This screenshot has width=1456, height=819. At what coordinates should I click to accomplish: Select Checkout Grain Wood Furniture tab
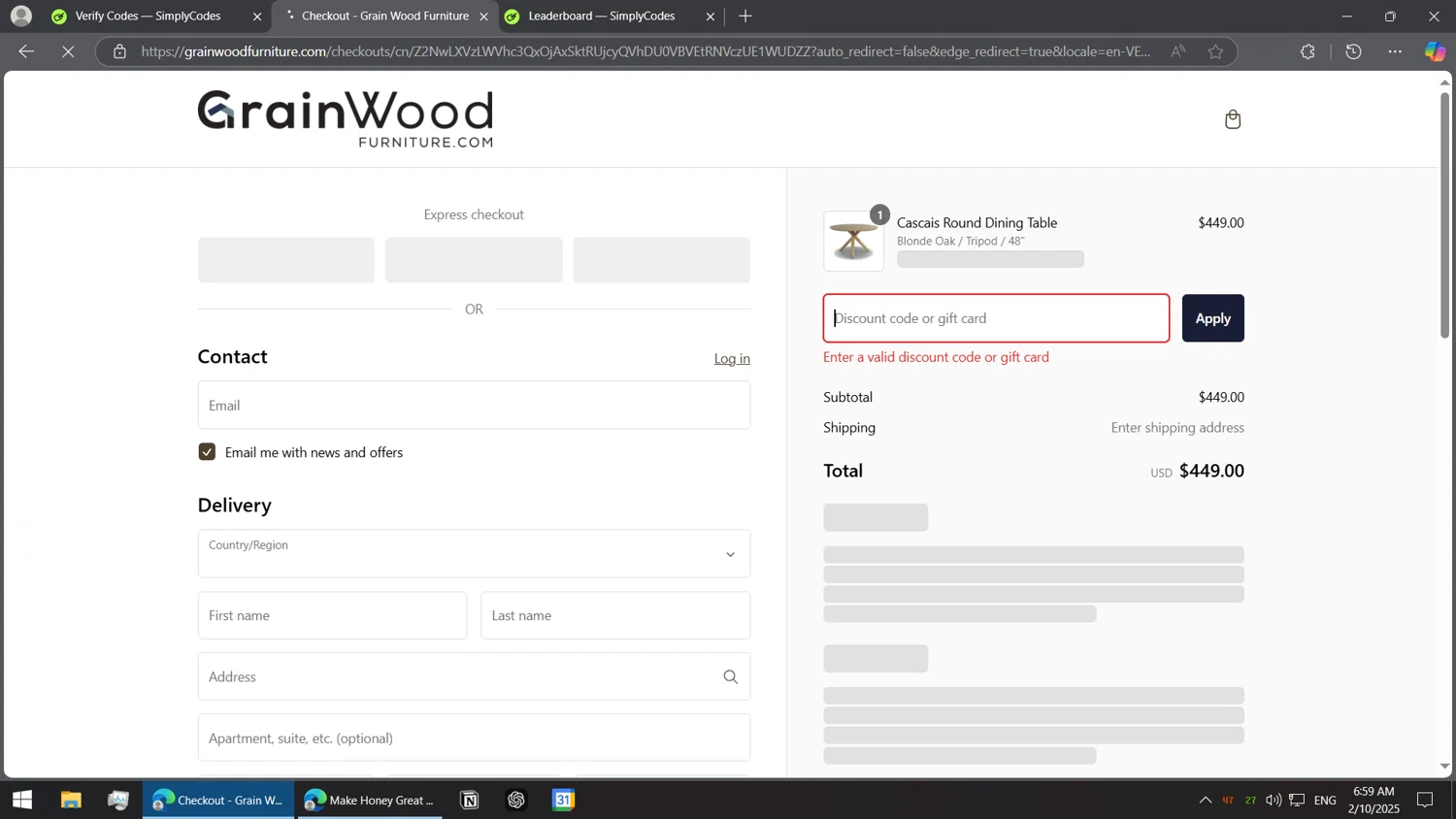tap(384, 16)
